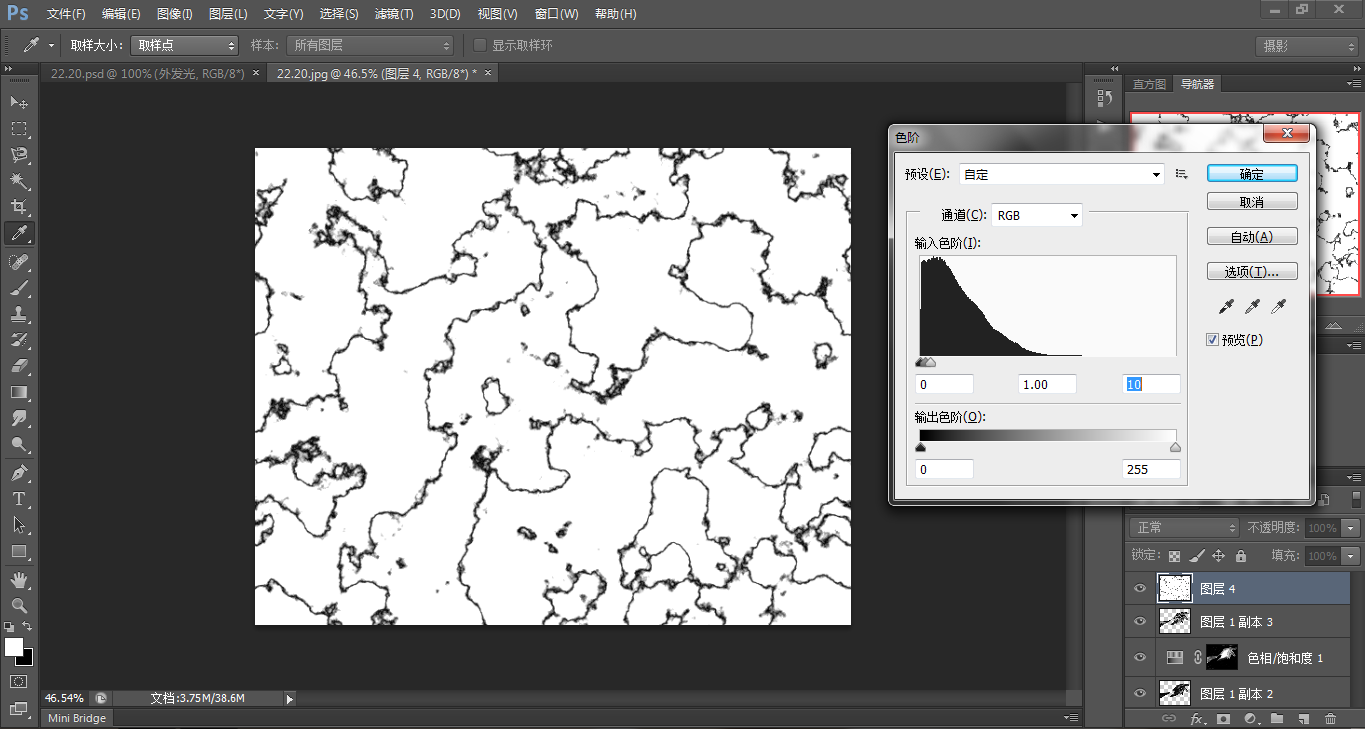The image size is (1365, 729).
Task: Open the 滤镜 menu
Action: pyautogui.click(x=394, y=14)
